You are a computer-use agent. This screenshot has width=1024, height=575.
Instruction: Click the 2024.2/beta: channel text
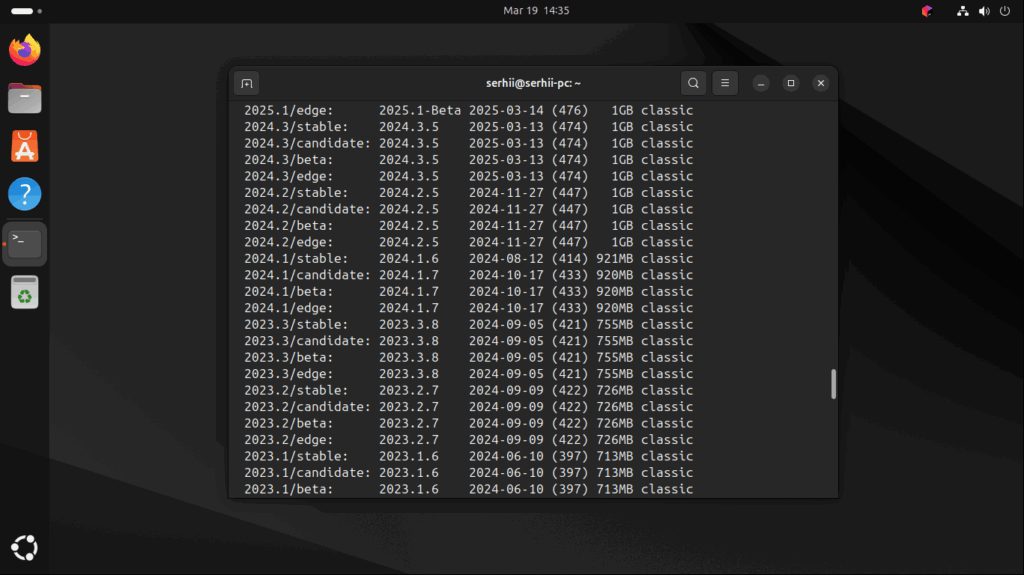[x=289, y=225]
